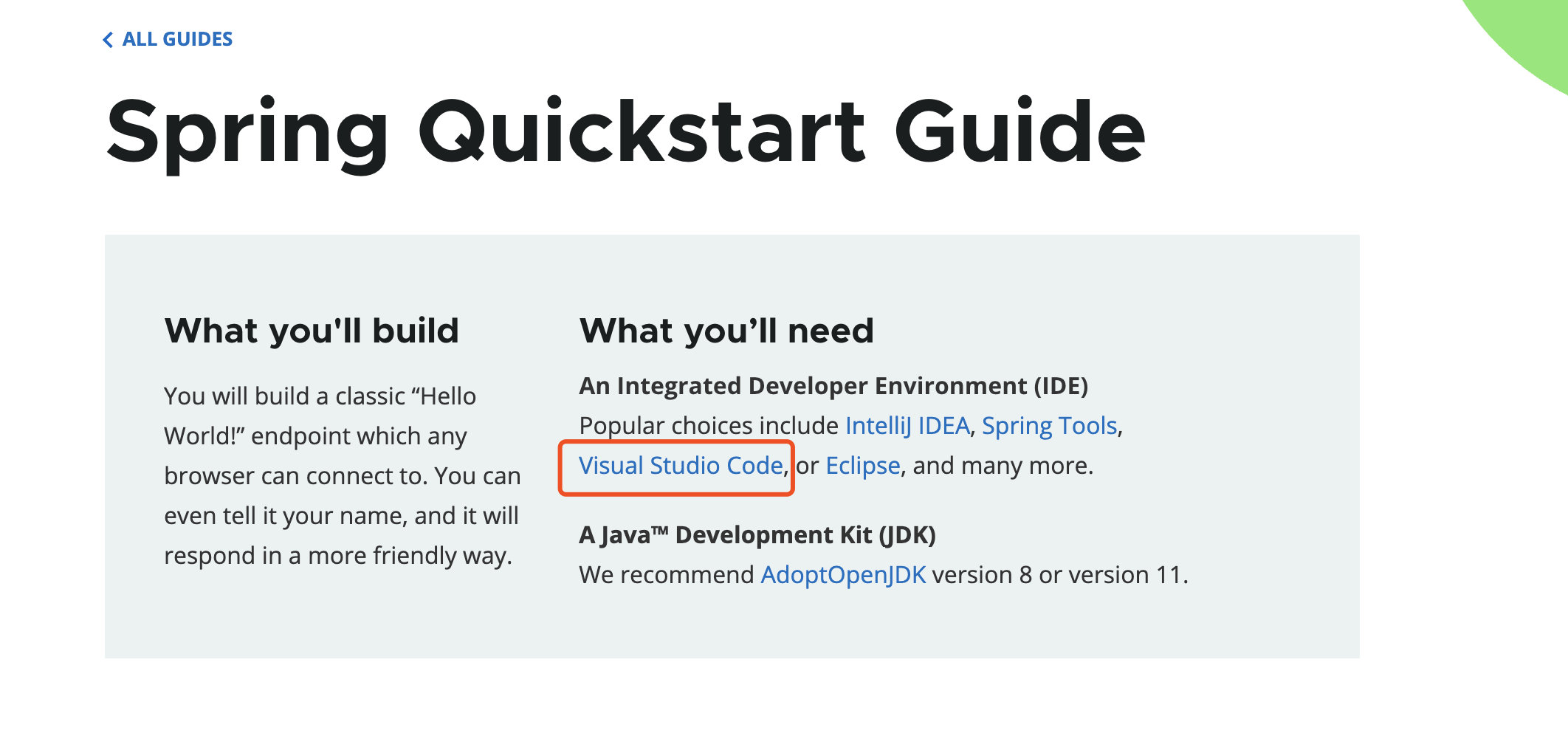Viewport: 1568px width, 744px height.
Task: Open the AdoptOpenJDK link
Action: pos(843,575)
